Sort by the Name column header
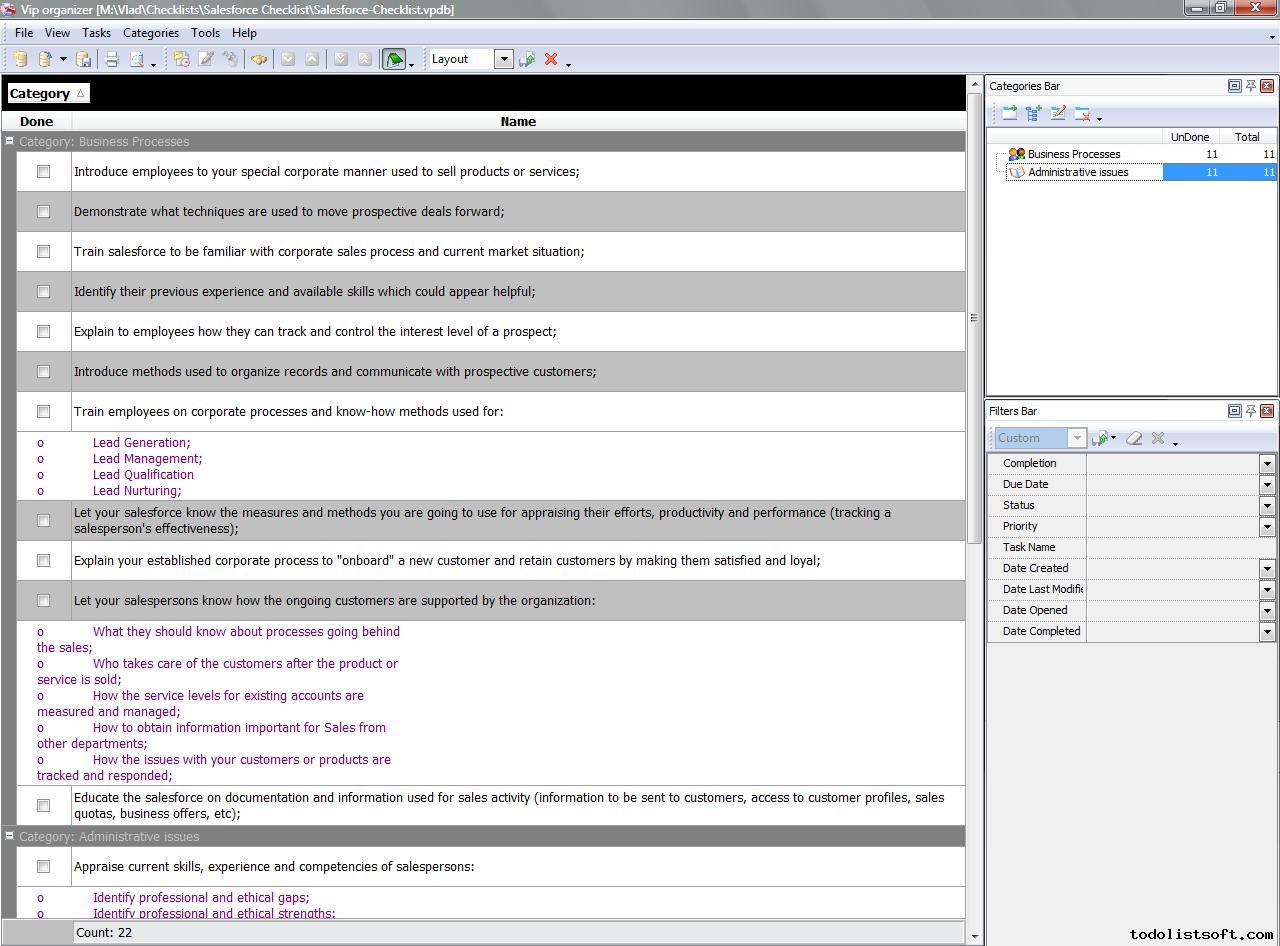1280x946 pixels. [518, 122]
